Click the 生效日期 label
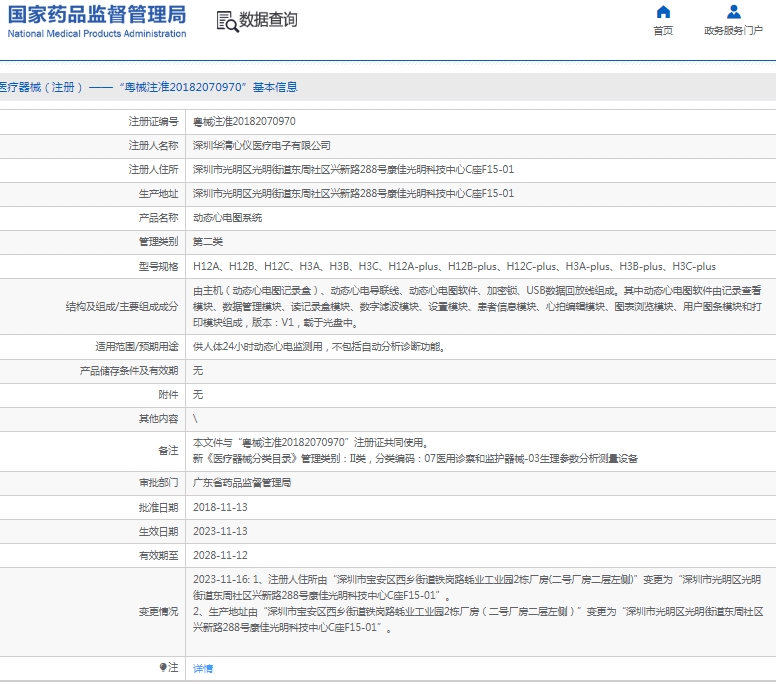The width and height of the screenshot is (776, 684). 158,531
